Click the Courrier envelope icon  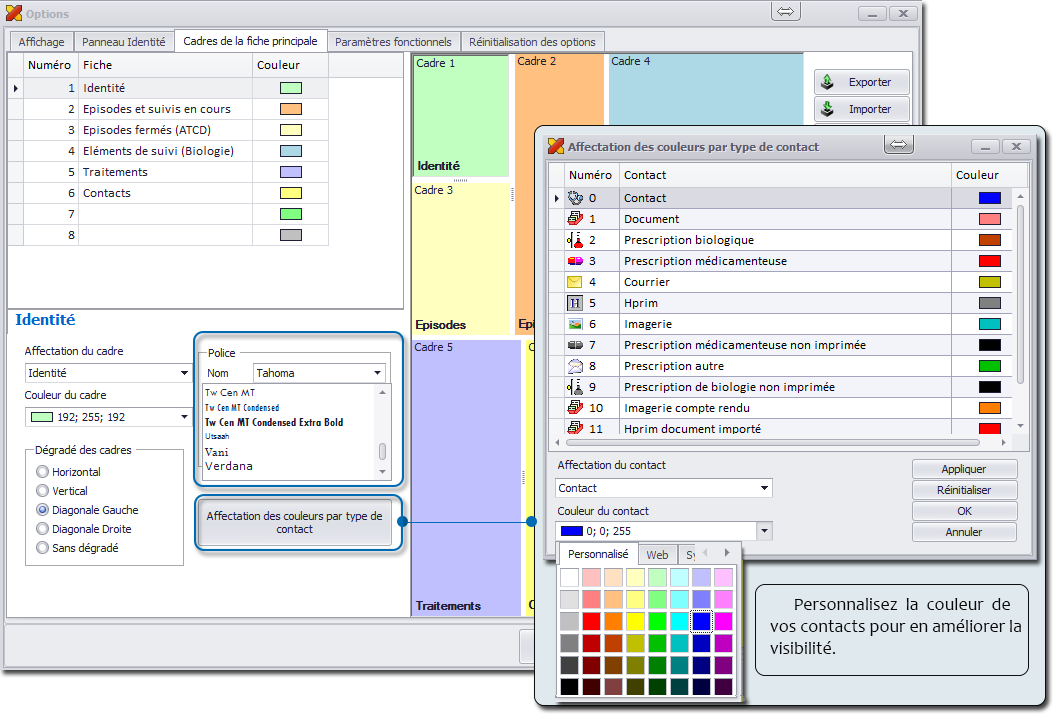pyautogui.click(x=575, y=282)
